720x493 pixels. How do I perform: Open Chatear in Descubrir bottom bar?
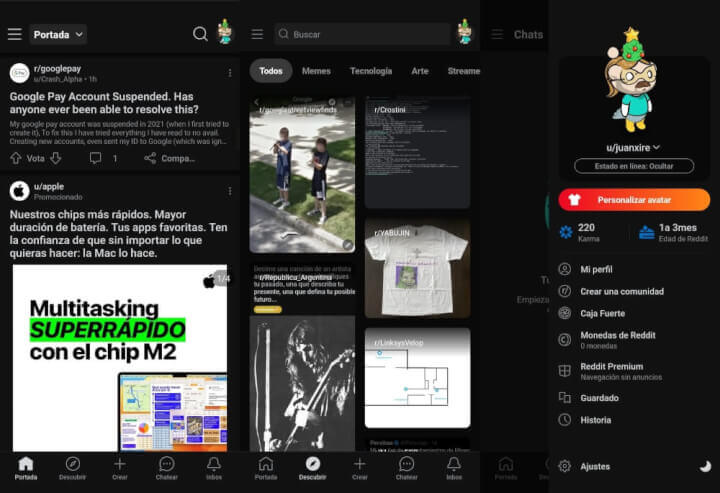(406, 468)
